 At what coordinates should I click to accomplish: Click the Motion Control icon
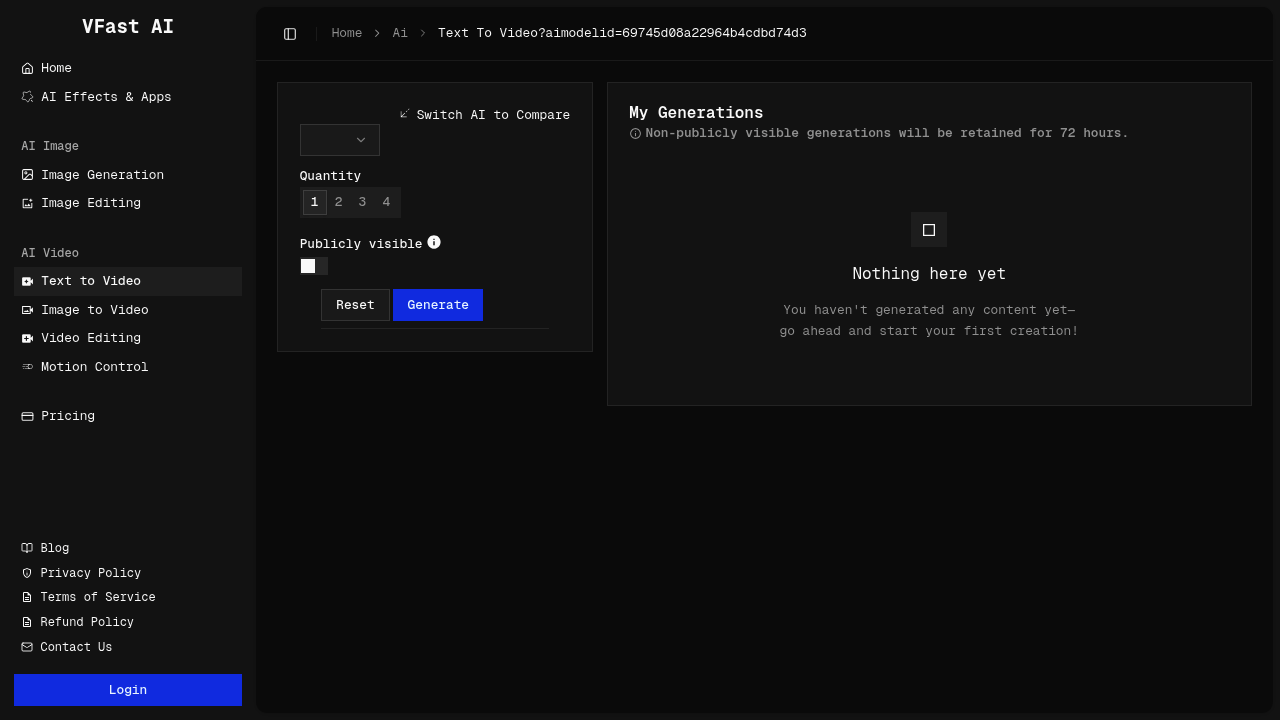tap(26, 367)
